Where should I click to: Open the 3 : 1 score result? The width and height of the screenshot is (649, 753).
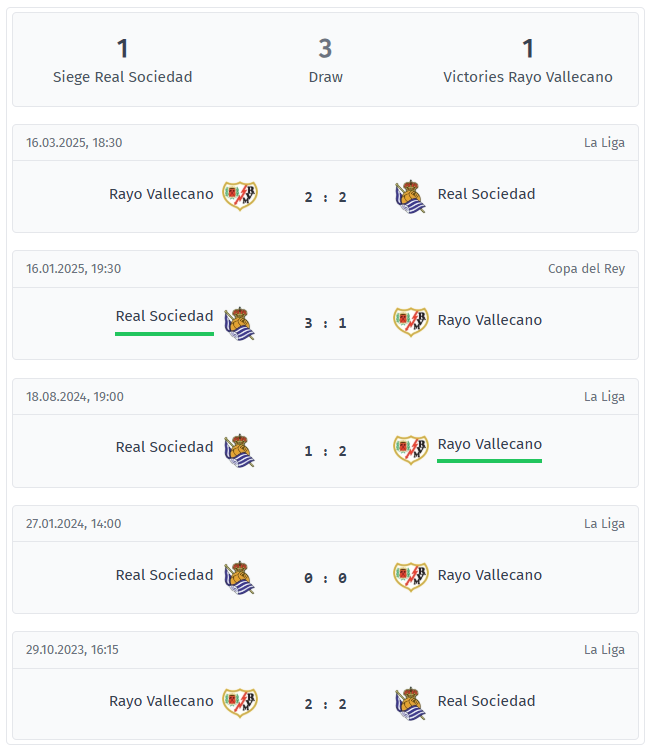click(326, 323)
